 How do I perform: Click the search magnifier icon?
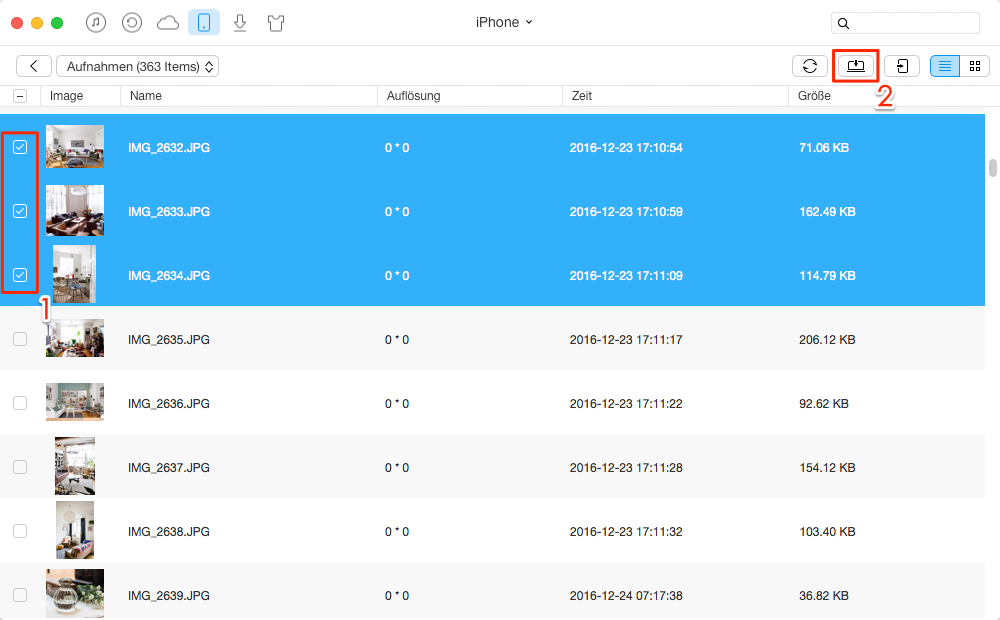[x=843, y=24]
